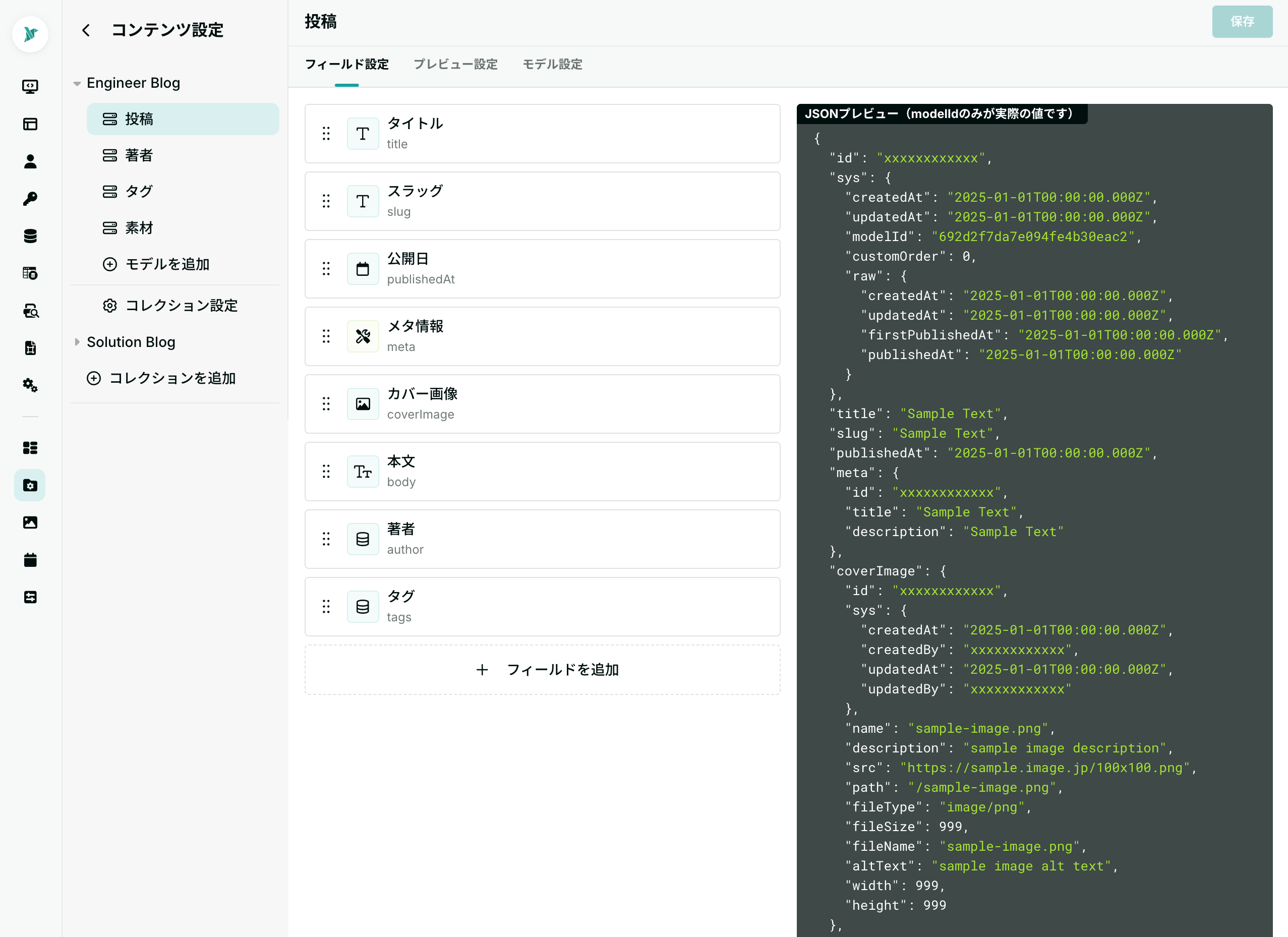Viewport: 1288px width, 937px height.
Task: Click the key icon in left sidebar
Action: tap(30, 199)
